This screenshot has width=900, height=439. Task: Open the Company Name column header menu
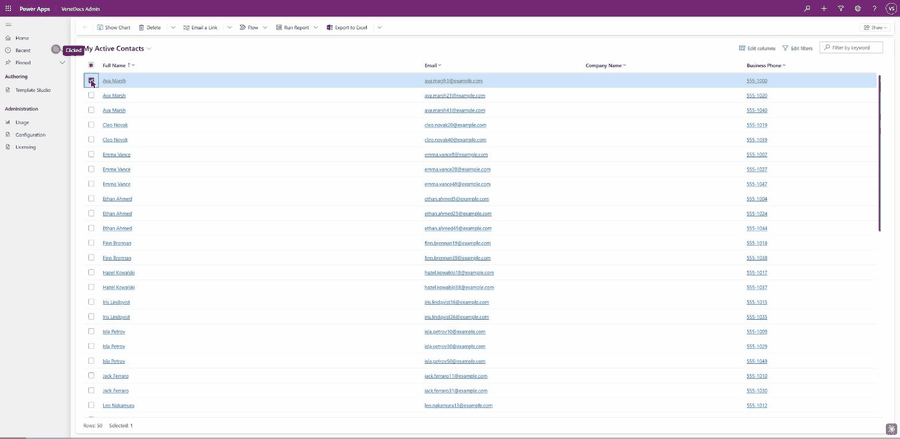[x=606, y=65]
